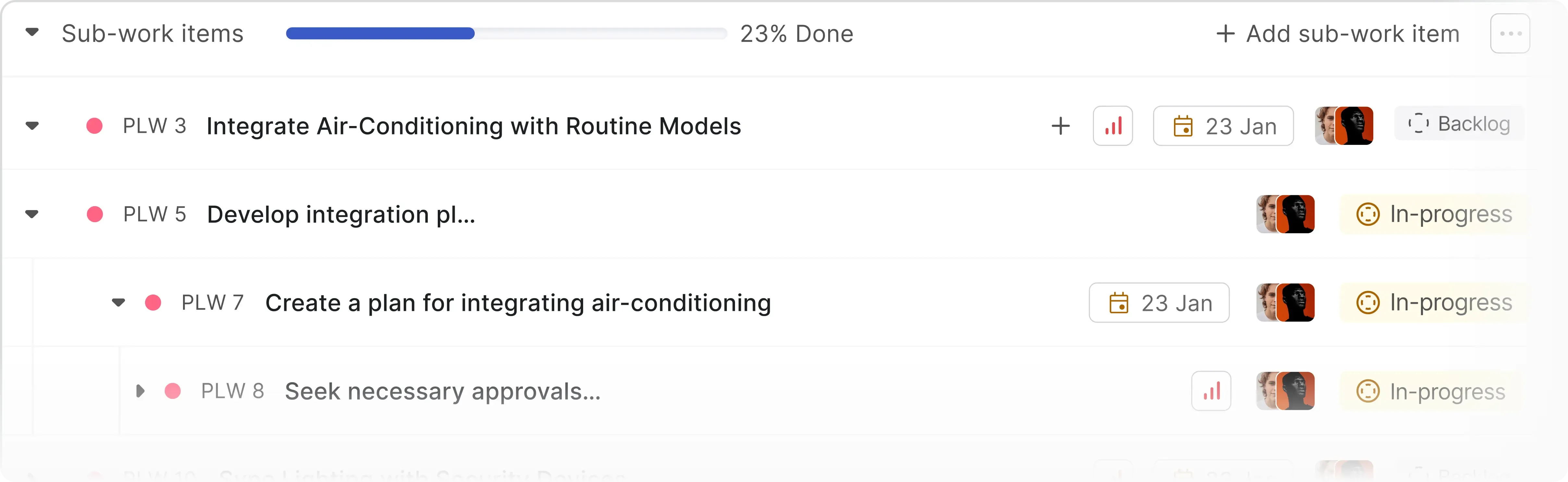Open the three-dots more options menu

click(x=1510, y=33)
